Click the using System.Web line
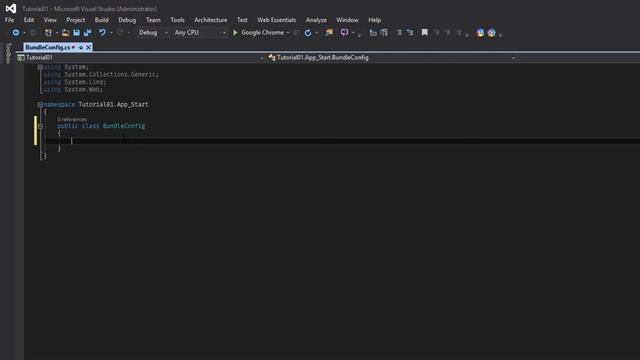Viewport: 640px width, 360px height. tap(73, 90)
